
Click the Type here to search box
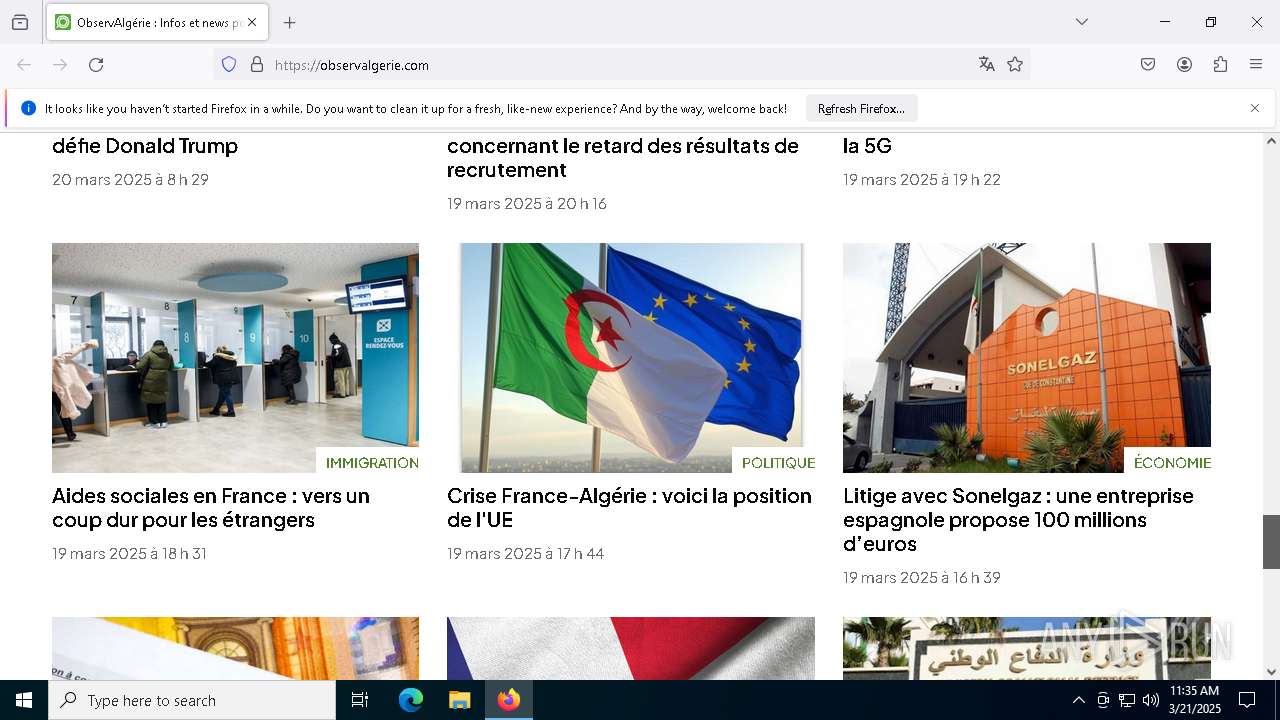(192, 700)
